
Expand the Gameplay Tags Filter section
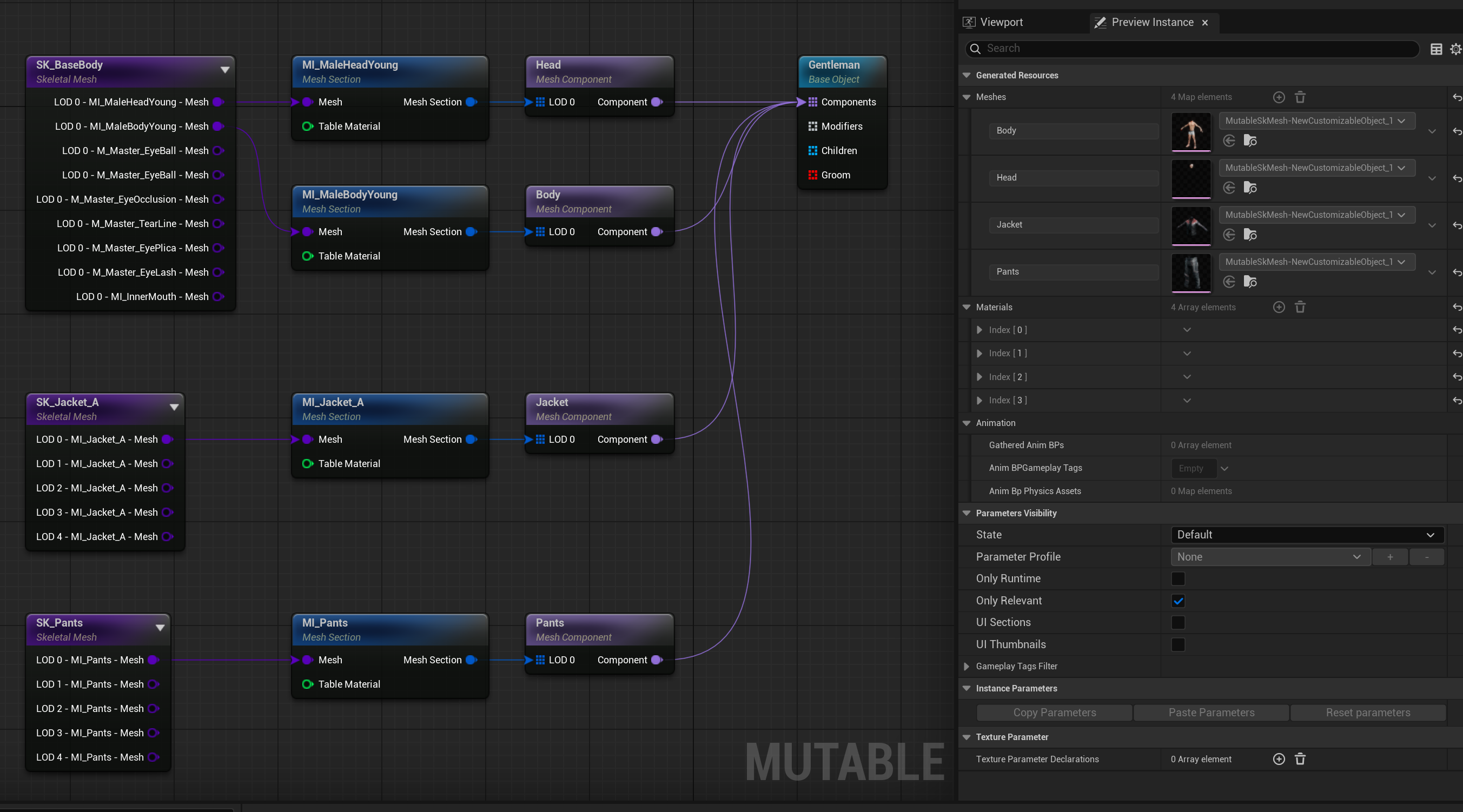coord(966,667)
